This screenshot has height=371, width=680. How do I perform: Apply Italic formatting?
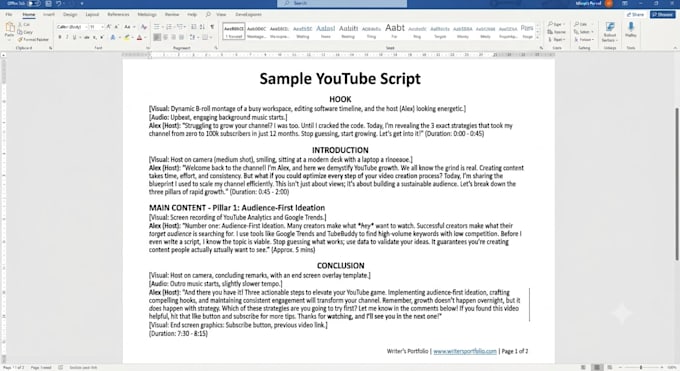67,38
